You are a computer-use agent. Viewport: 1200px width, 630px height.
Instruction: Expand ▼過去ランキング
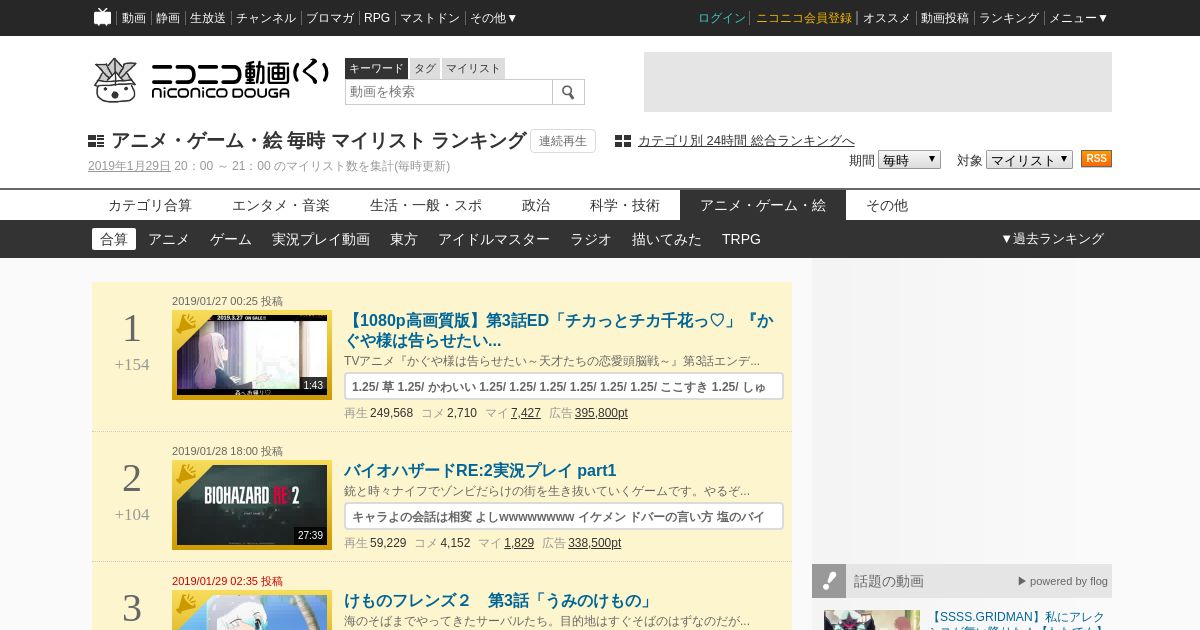1052,239
